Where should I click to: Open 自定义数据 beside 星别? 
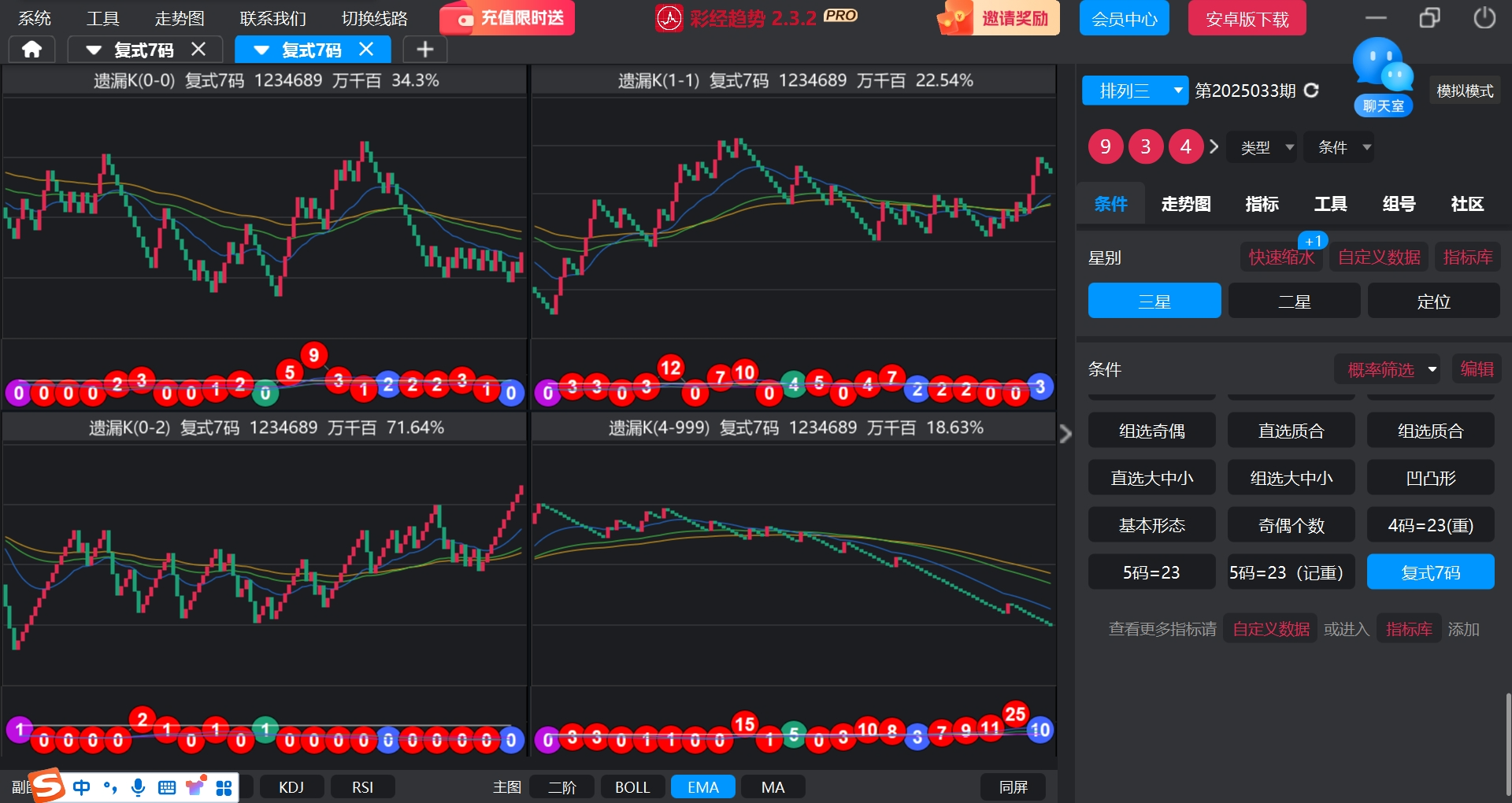pyautogui.click(x=1379, y=257)
